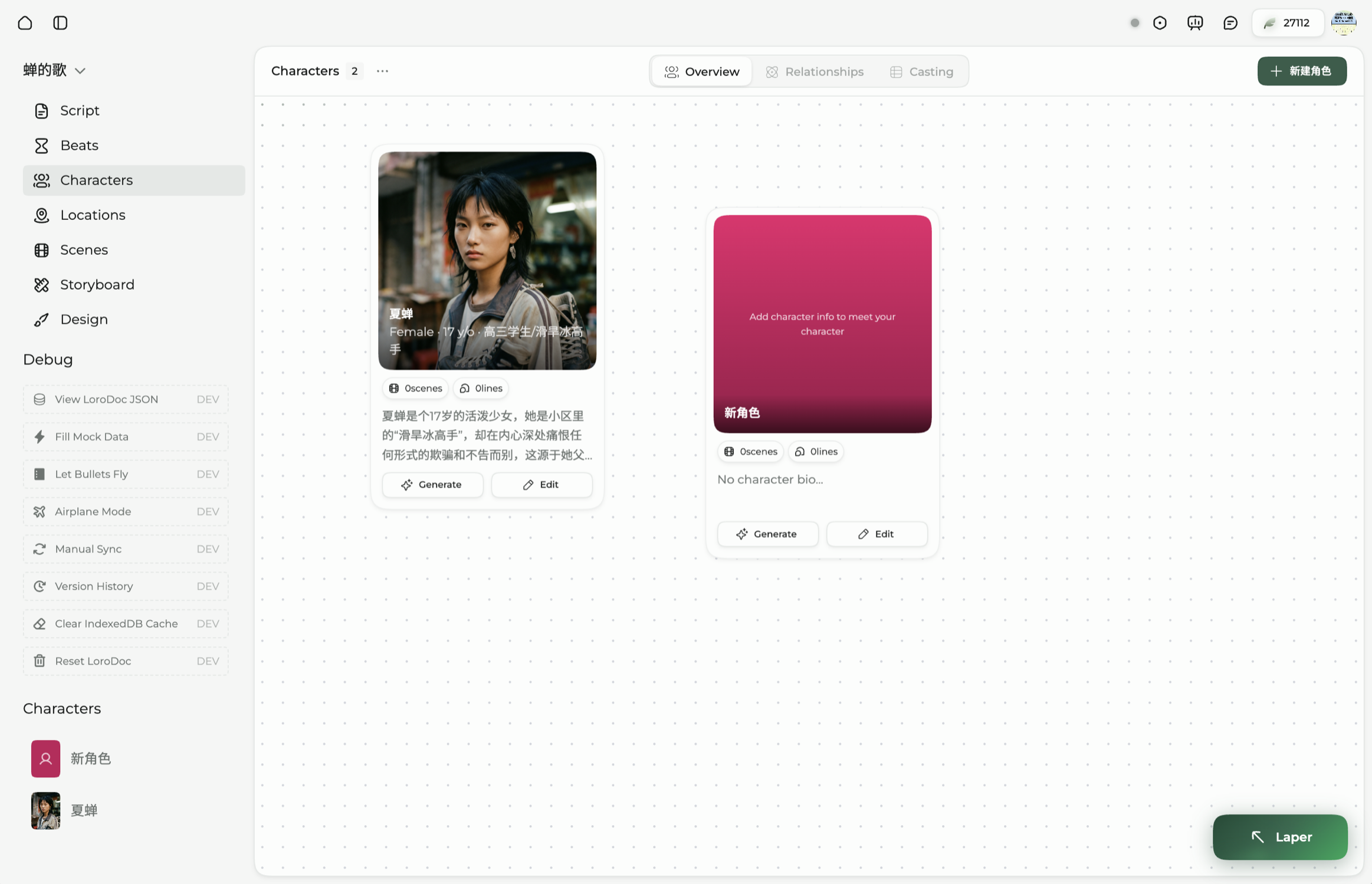Switch to the Relationships tab

(x=814, y=72)
